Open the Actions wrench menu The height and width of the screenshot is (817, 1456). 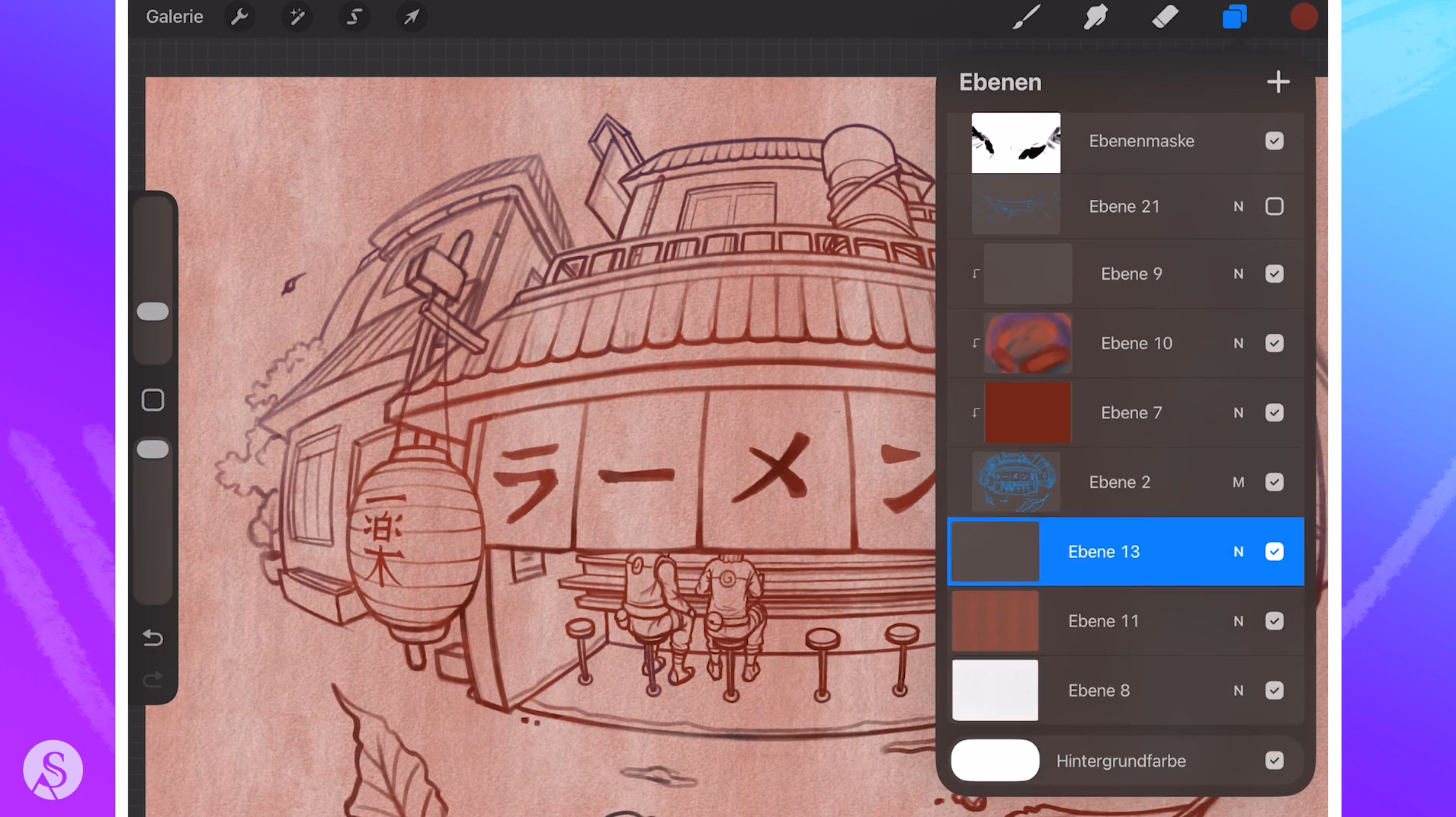239,17
